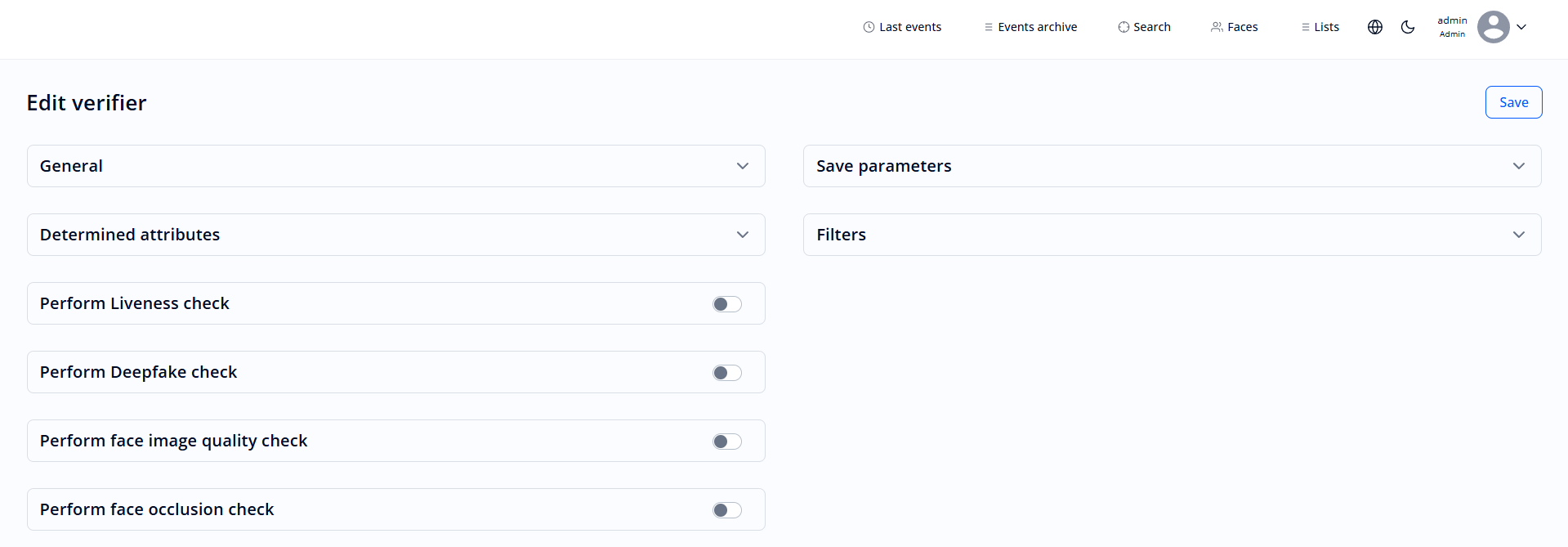Click the Lists icon in the navigation
Image resolution: width=1568 pixels, height=547 pixels.
pyautogui.click(x=1306, y=26)
